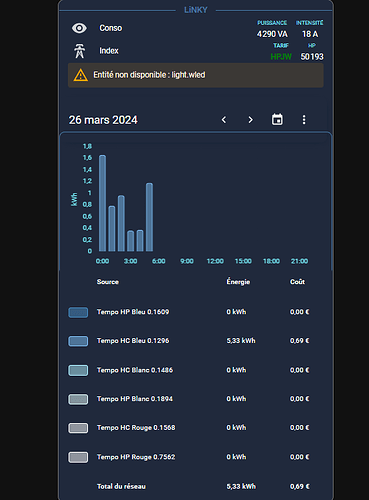Click the pylon icon beside Index
The width and height of the screenshot is (369, 500).
[79, 51]
